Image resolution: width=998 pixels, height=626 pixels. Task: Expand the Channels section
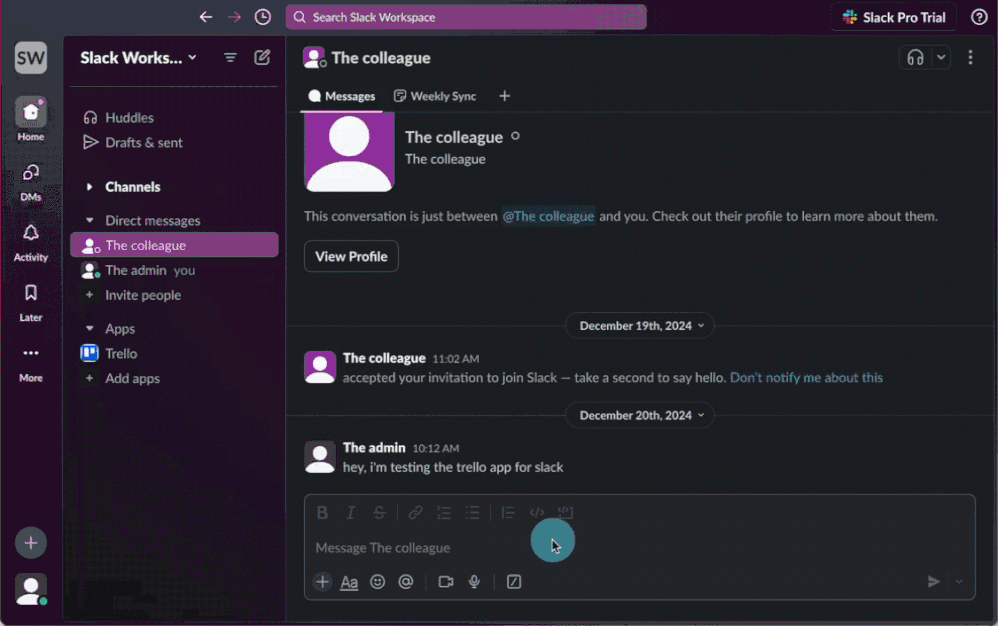tap(89, 187)
